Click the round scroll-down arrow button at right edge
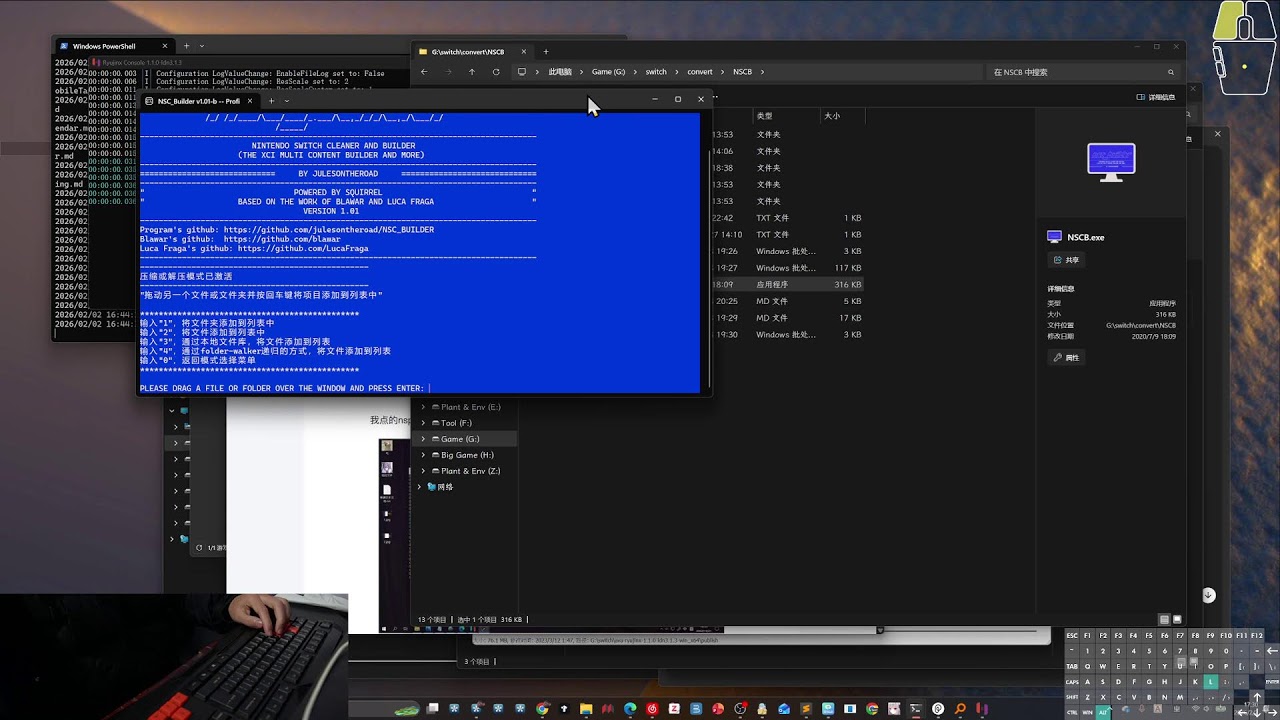The width and height of the screenshot is (1280, 720). (1208, 595)
